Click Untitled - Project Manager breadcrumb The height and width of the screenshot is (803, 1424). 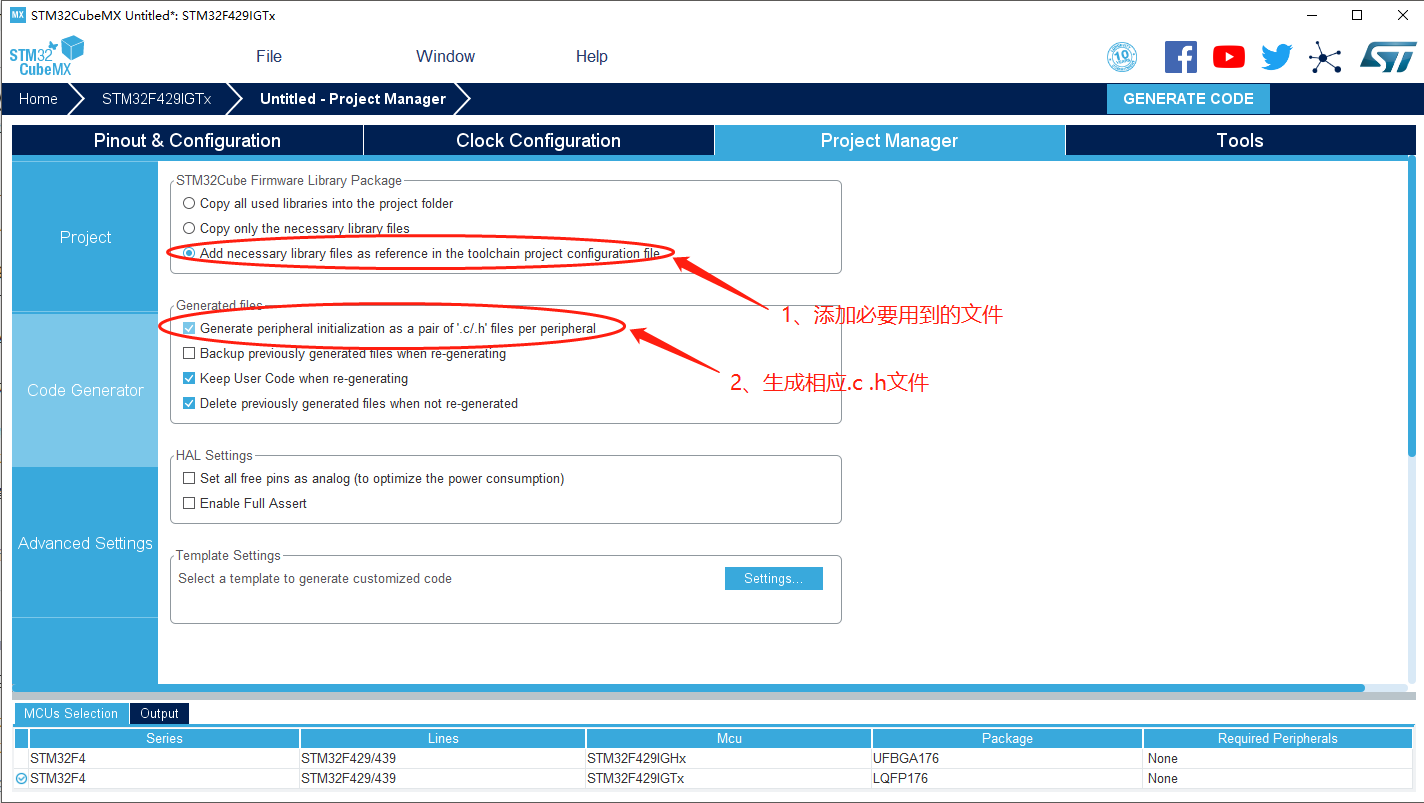353,98
